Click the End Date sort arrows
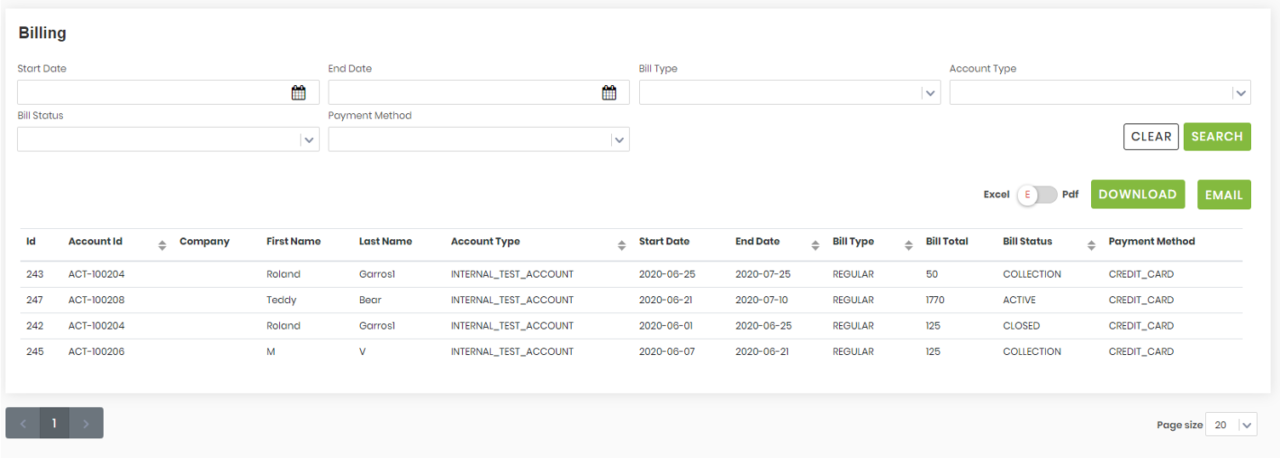Image resolution: width=1280 pixels, height=458 pixels. point(815,245)
